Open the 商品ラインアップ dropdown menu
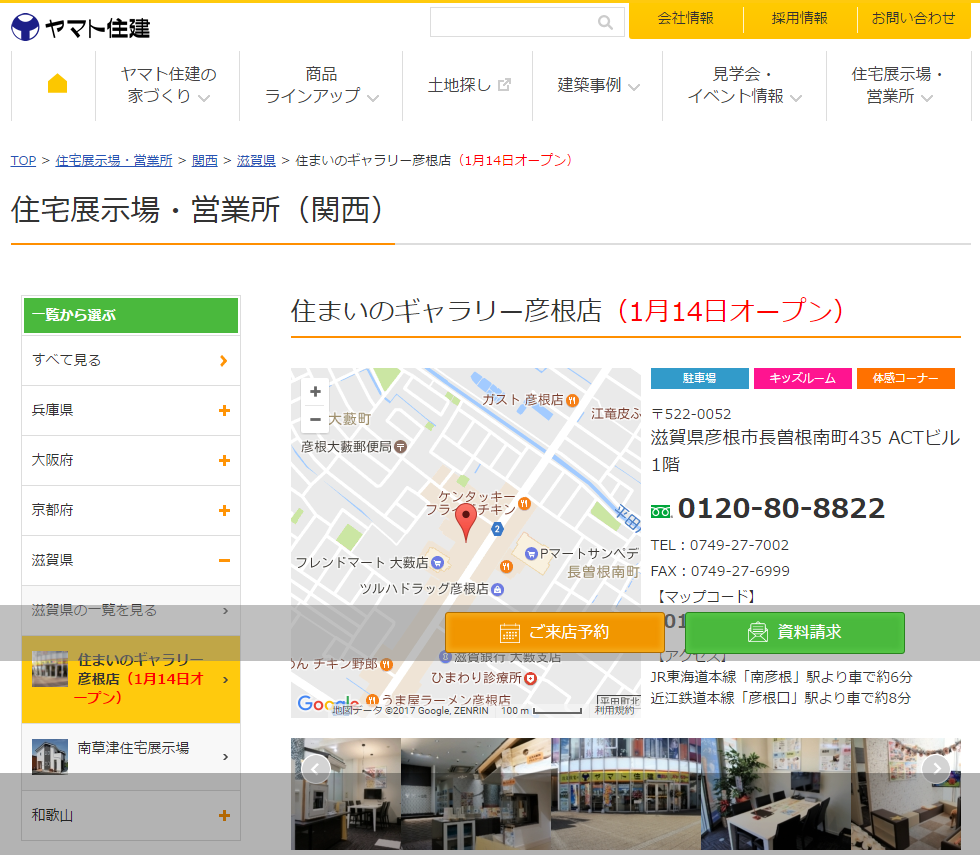 [321, 85]
